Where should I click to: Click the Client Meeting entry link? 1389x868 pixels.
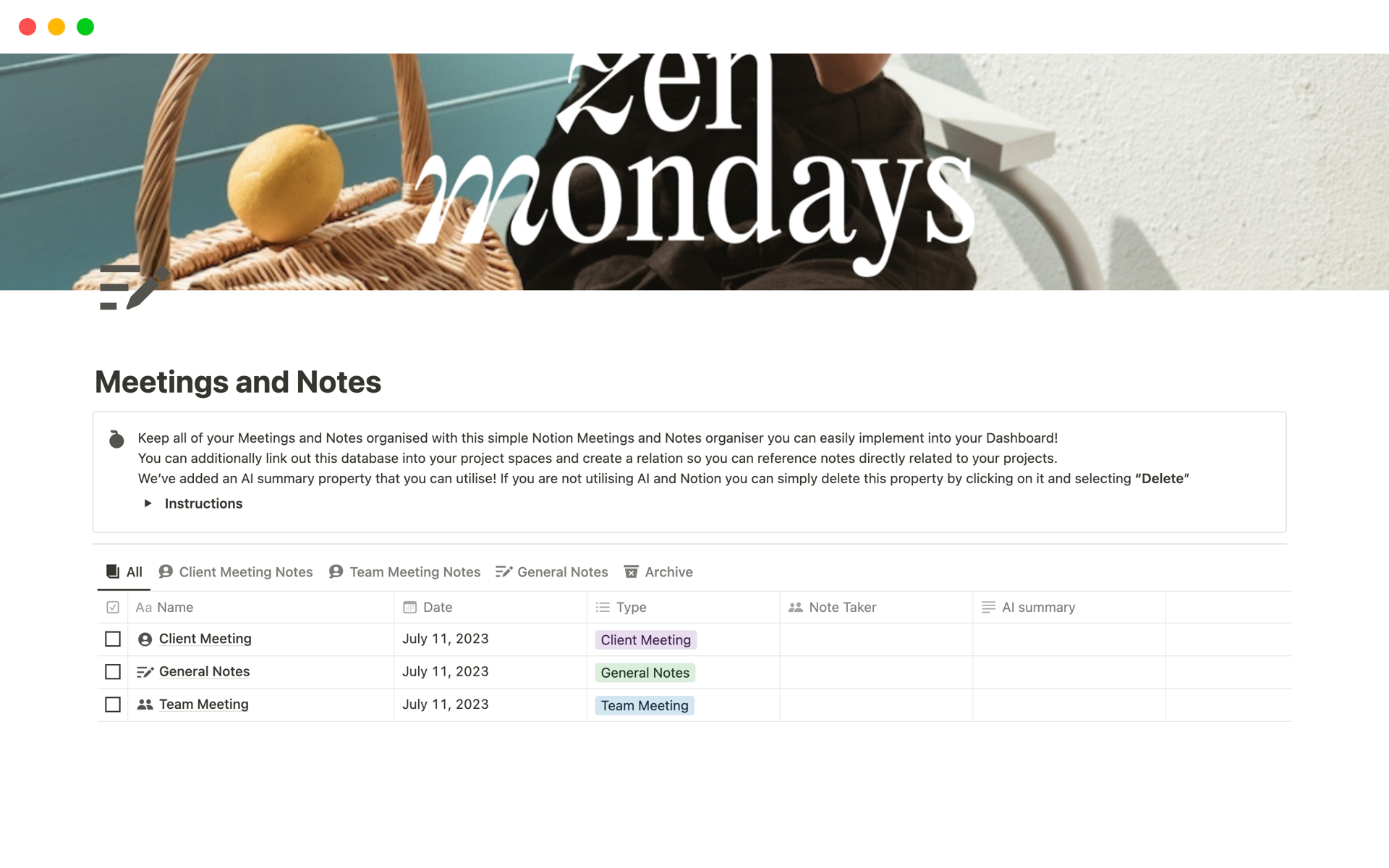(x=205, y=638)
